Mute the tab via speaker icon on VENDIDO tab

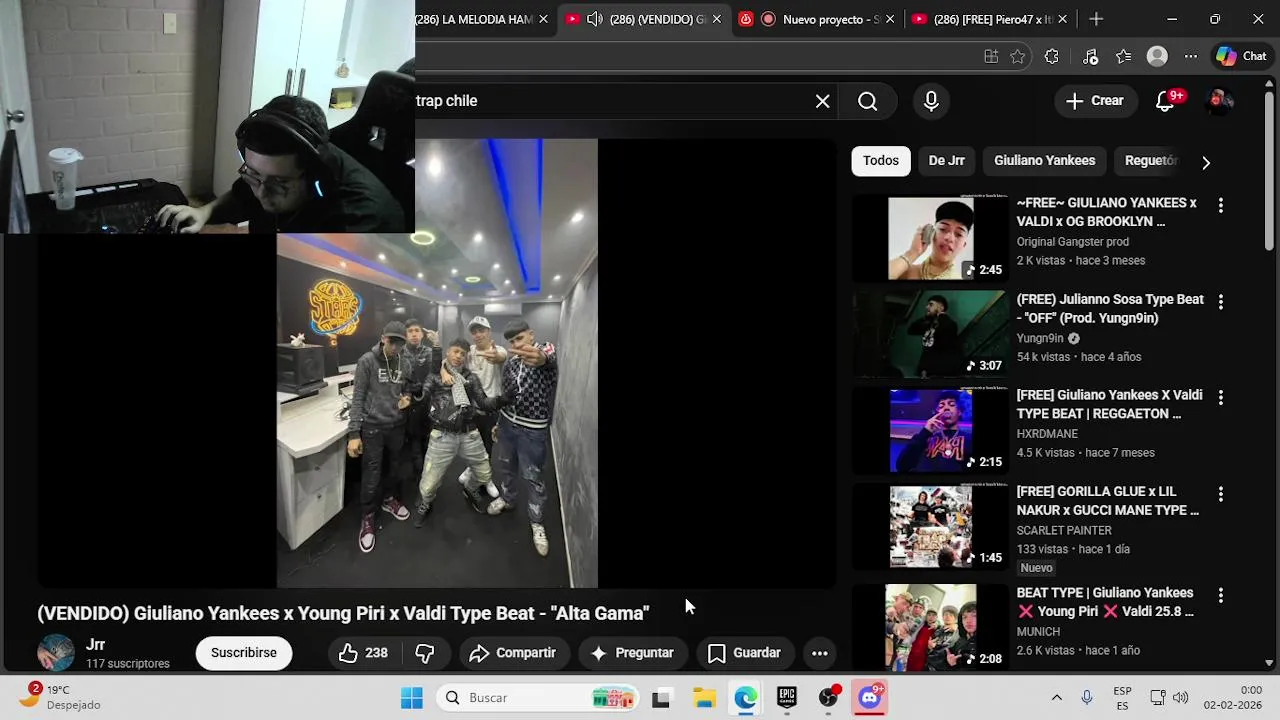[595, 19]
